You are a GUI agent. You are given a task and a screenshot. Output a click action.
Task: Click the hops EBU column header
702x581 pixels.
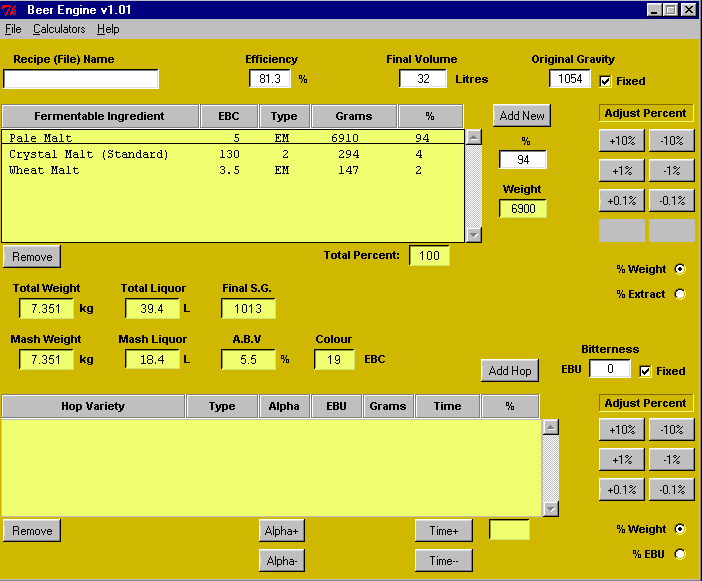point(336,406)
